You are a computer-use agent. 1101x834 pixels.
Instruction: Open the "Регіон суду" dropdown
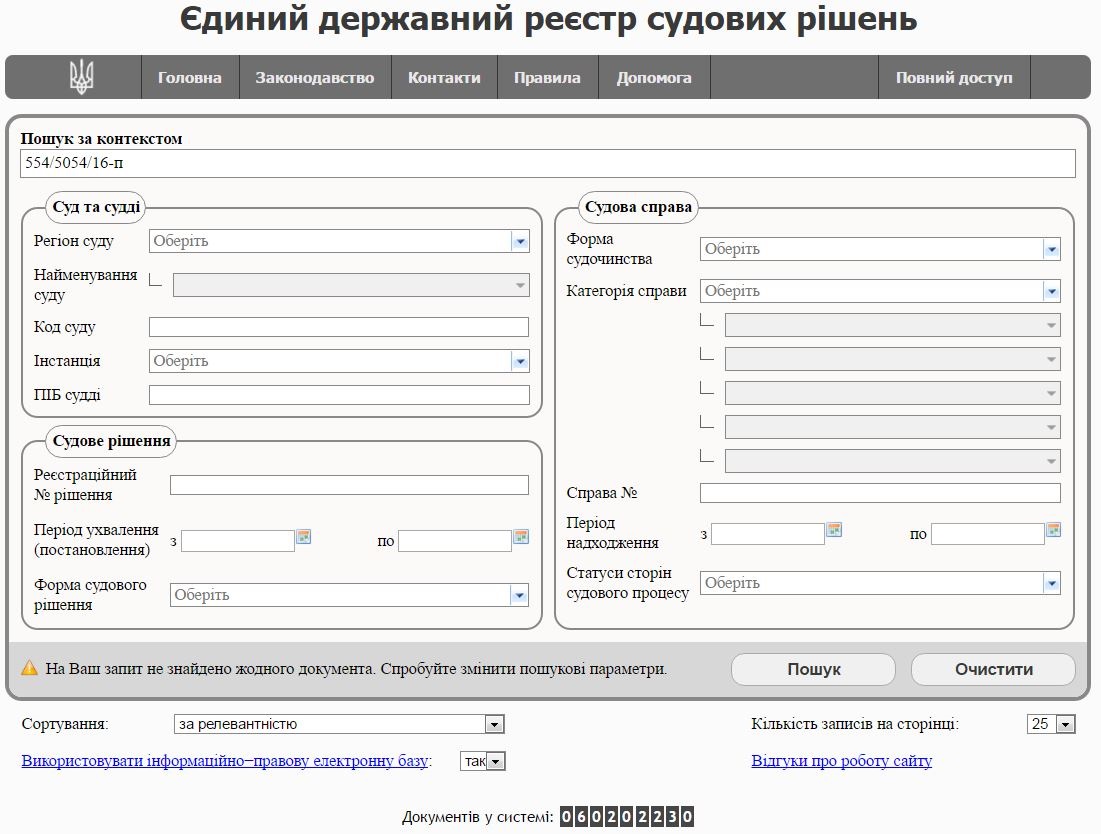coord(519,241)
